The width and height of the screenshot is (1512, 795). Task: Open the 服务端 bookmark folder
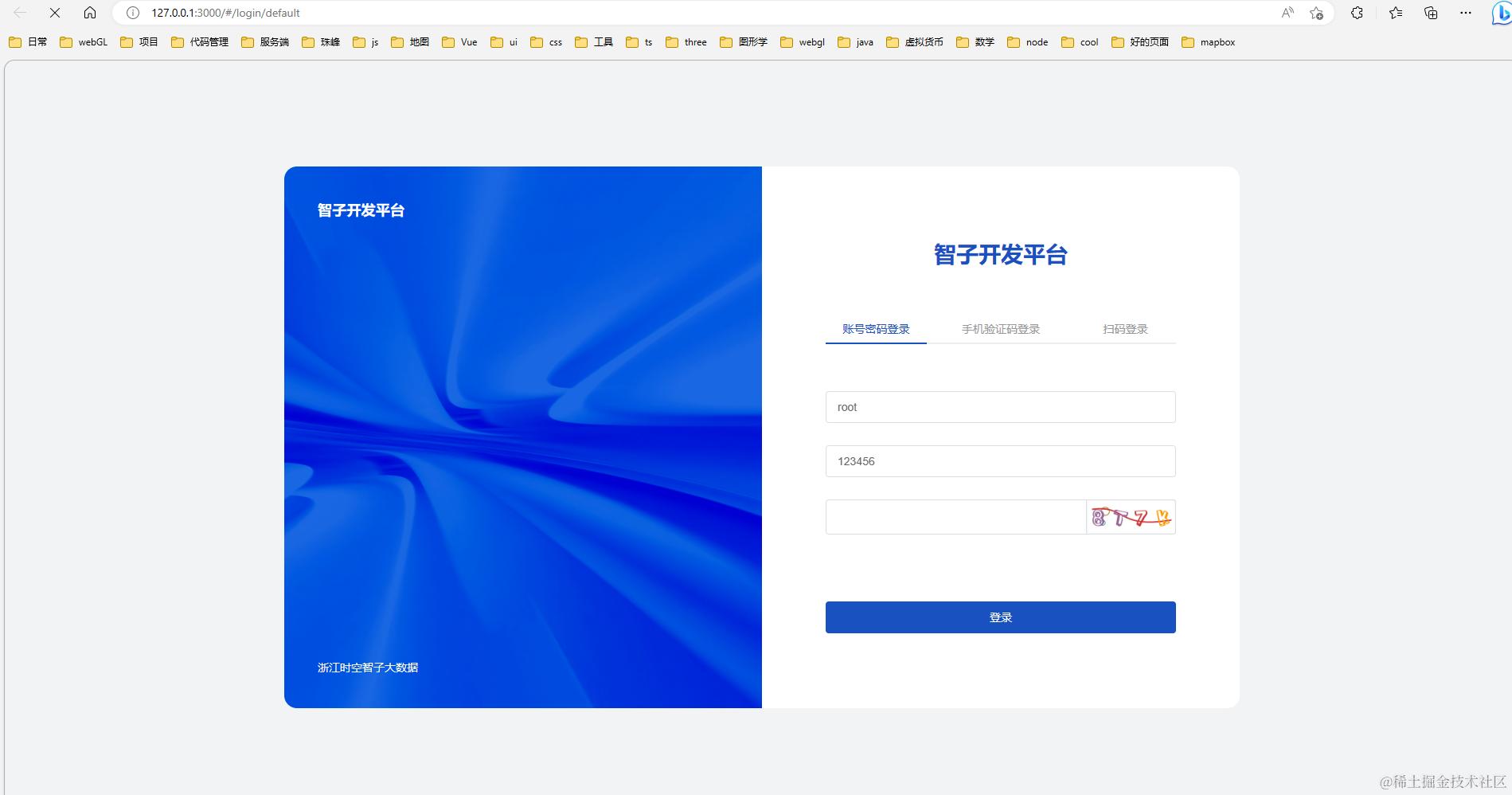click(265, 42)
